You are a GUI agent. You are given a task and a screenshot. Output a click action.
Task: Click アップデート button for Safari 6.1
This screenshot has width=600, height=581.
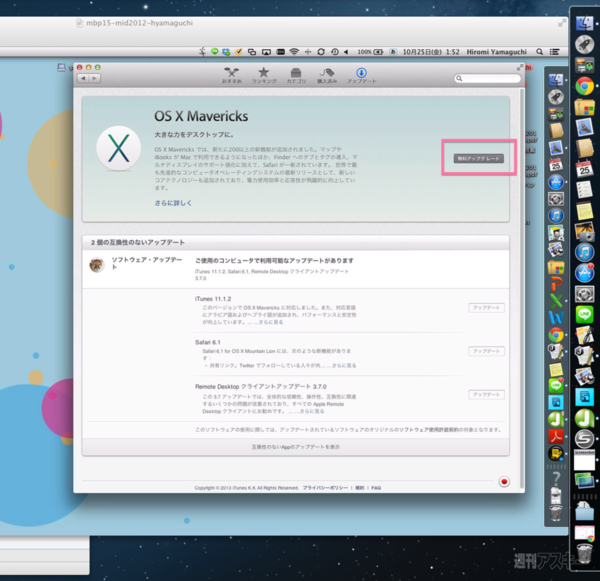(x=486, y=351)
